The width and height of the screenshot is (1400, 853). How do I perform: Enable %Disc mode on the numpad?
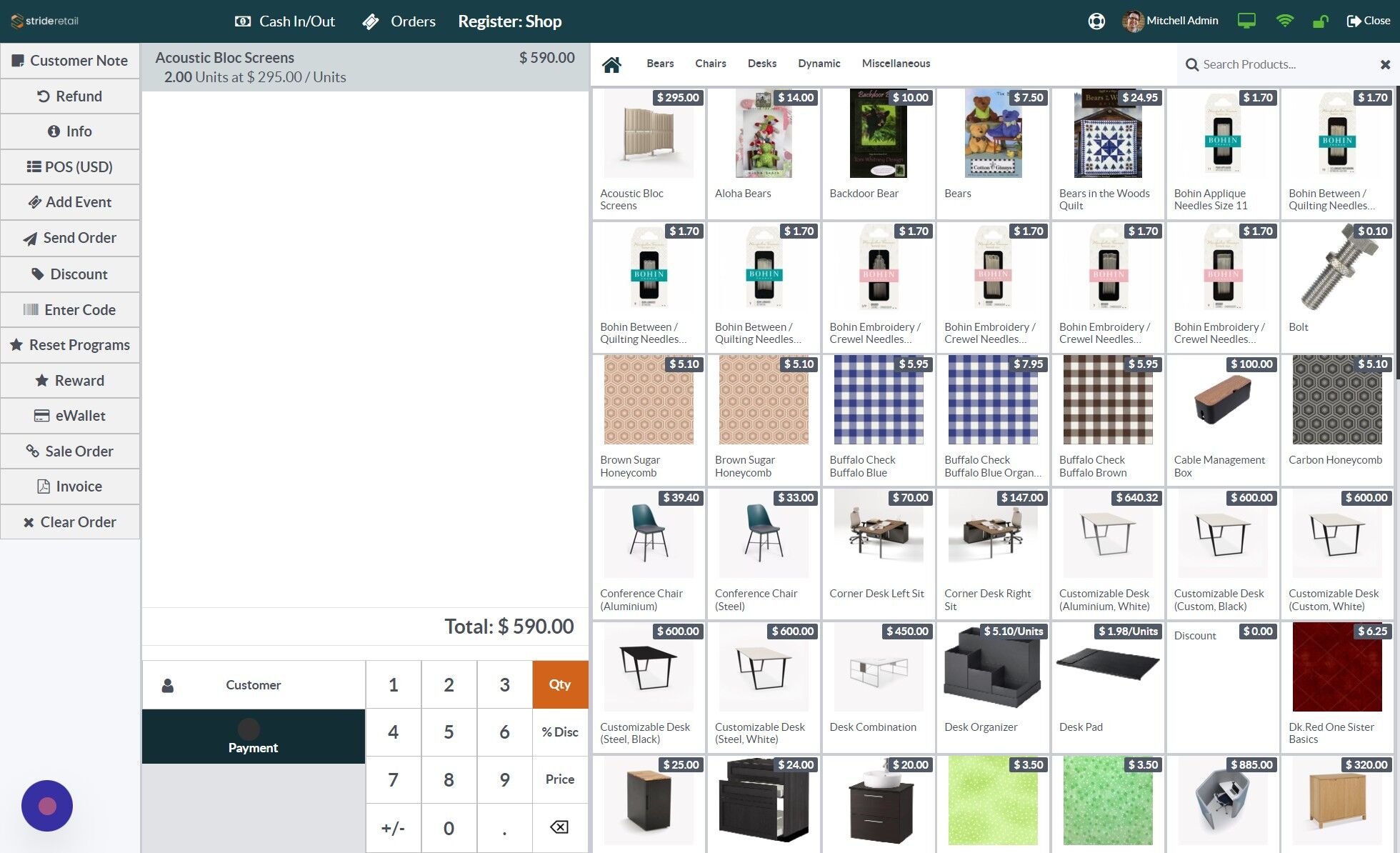click(x=559, y=732)
